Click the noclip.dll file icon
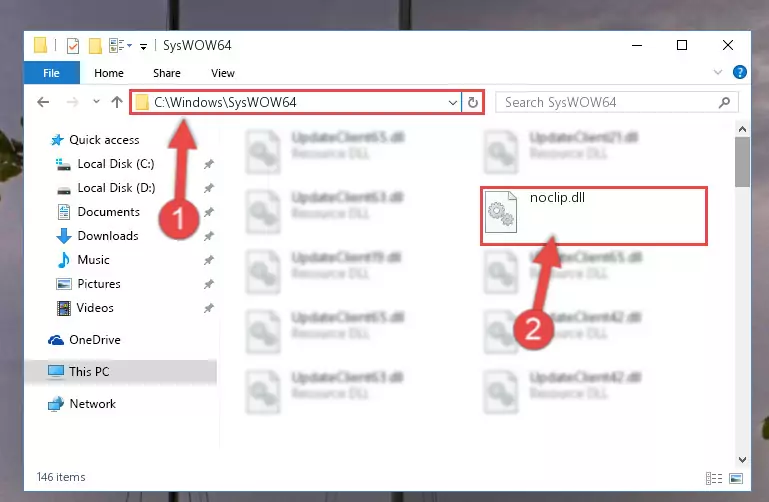 point(501,212)
